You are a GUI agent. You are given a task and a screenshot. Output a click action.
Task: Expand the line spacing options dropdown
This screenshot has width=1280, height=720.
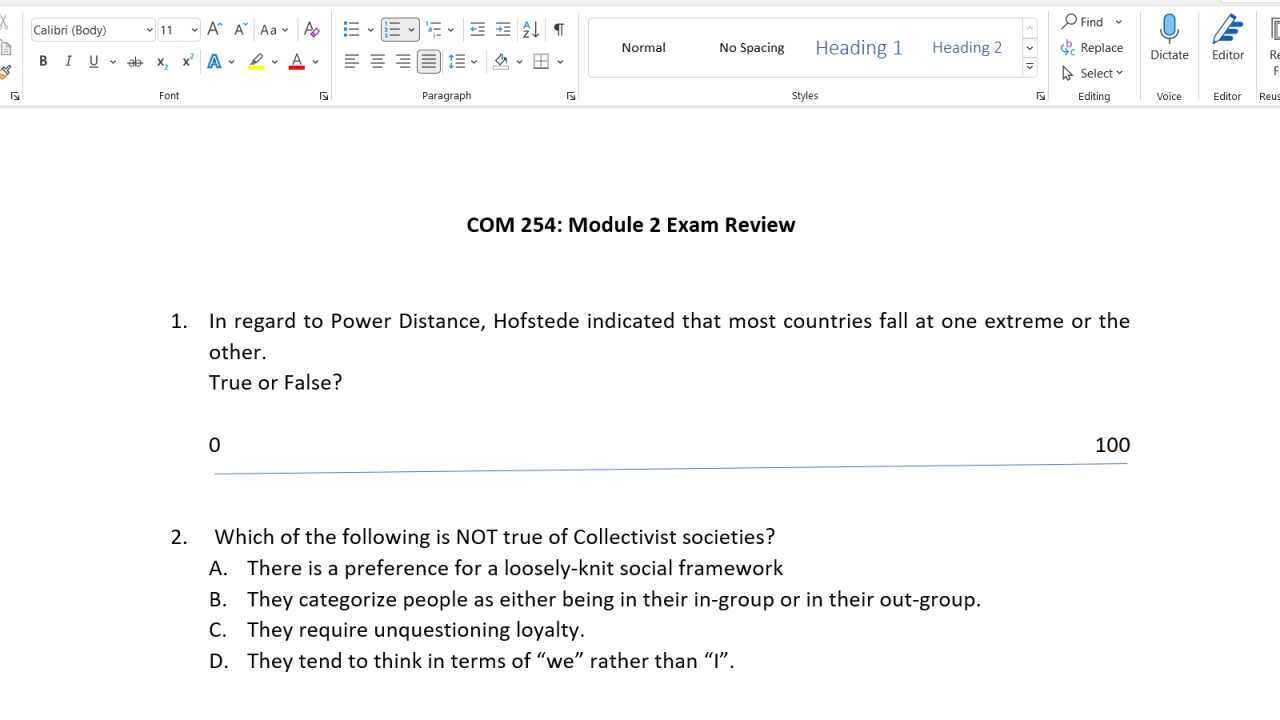[474, 61]
